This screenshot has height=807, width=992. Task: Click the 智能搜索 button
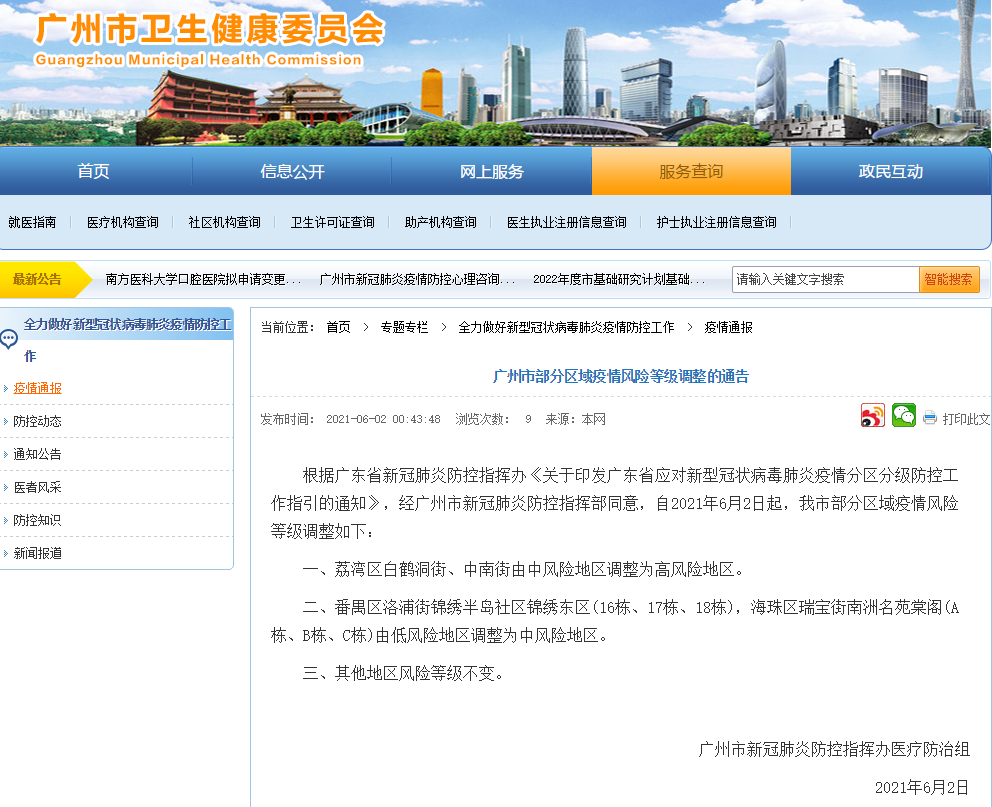click(x=948, y=280)
